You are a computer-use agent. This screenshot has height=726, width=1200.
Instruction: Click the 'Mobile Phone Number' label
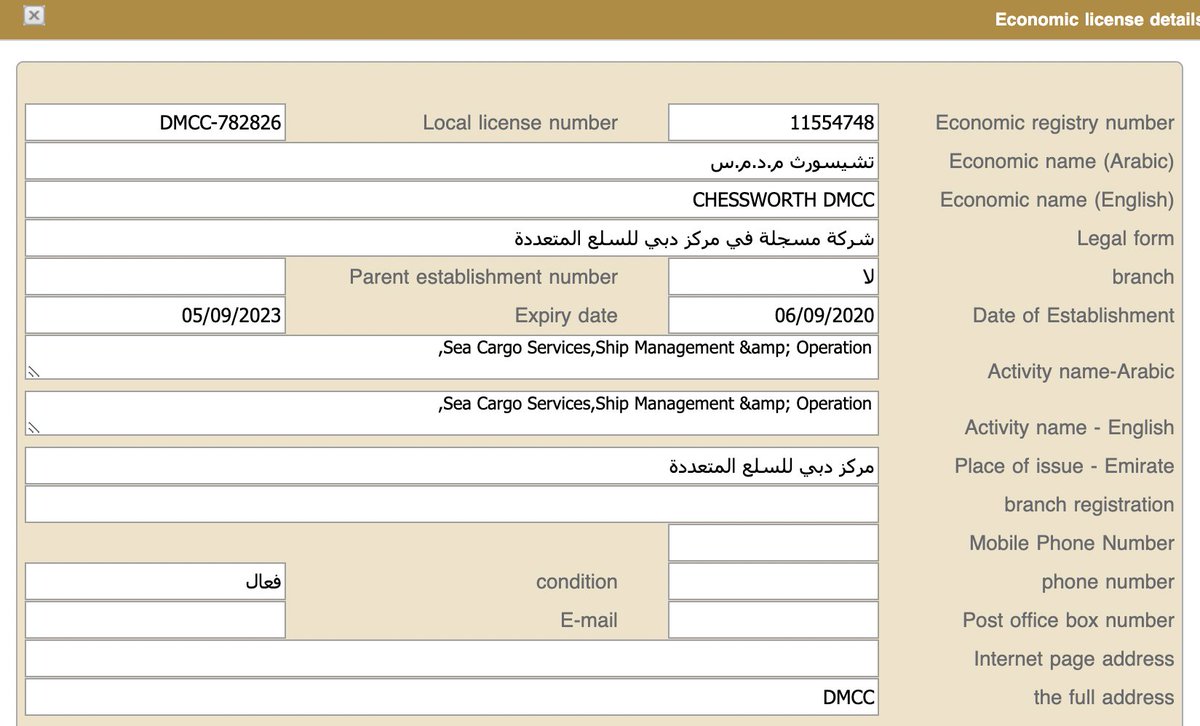pyautogui.click(x=1072, y=543)
